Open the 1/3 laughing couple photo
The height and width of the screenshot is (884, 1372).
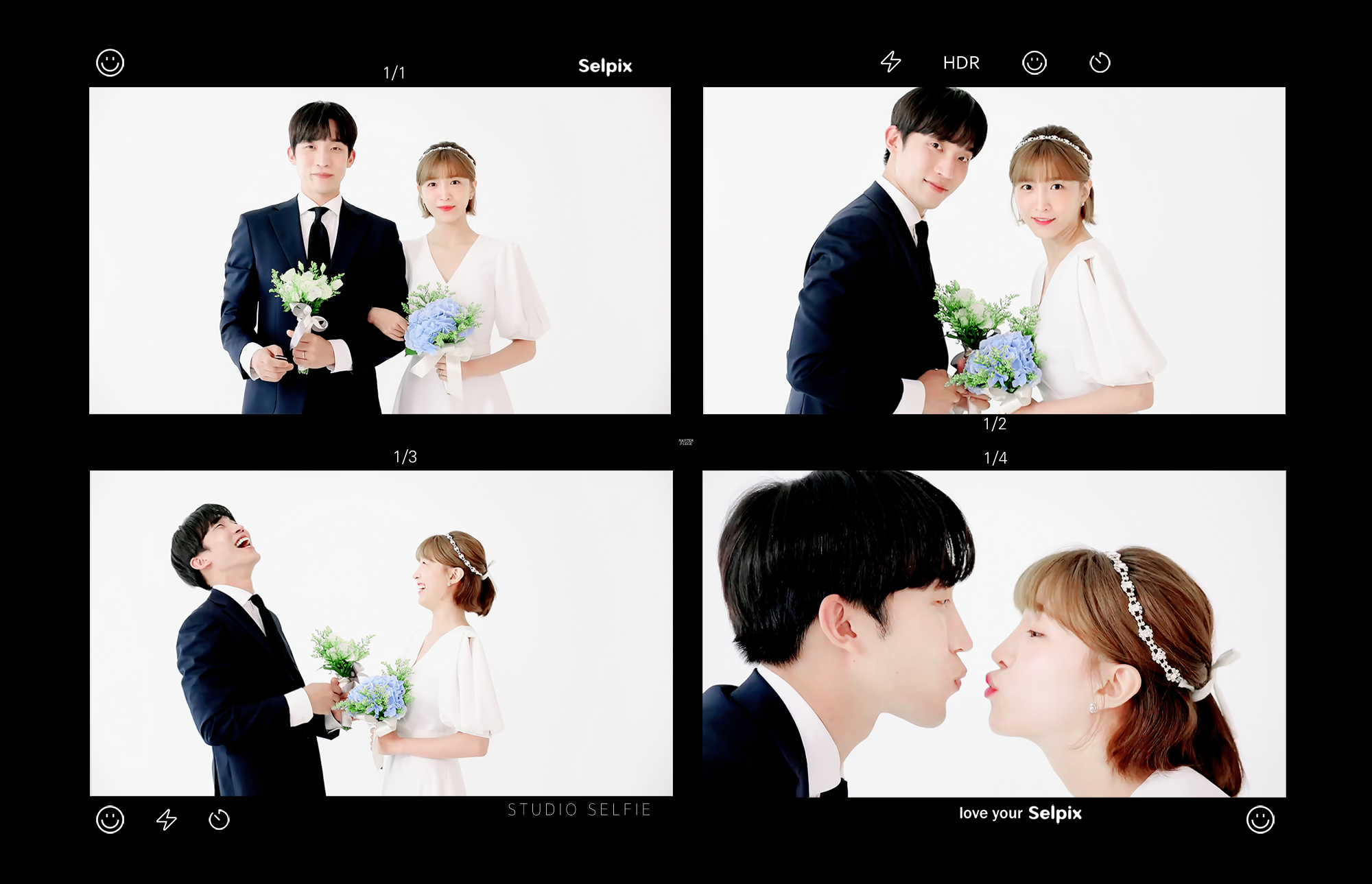[x=381, y=633]
